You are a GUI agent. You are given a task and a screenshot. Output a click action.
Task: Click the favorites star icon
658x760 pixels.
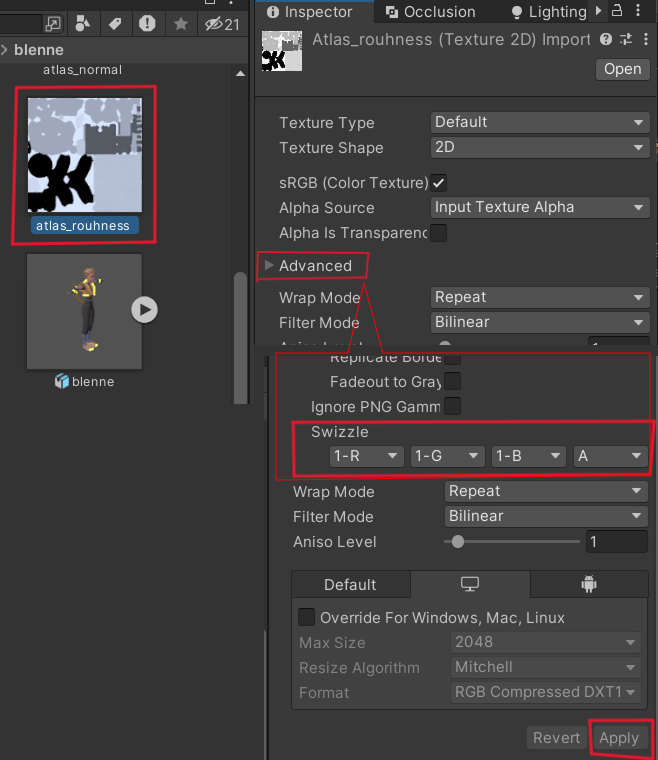(x=180, y=23)
